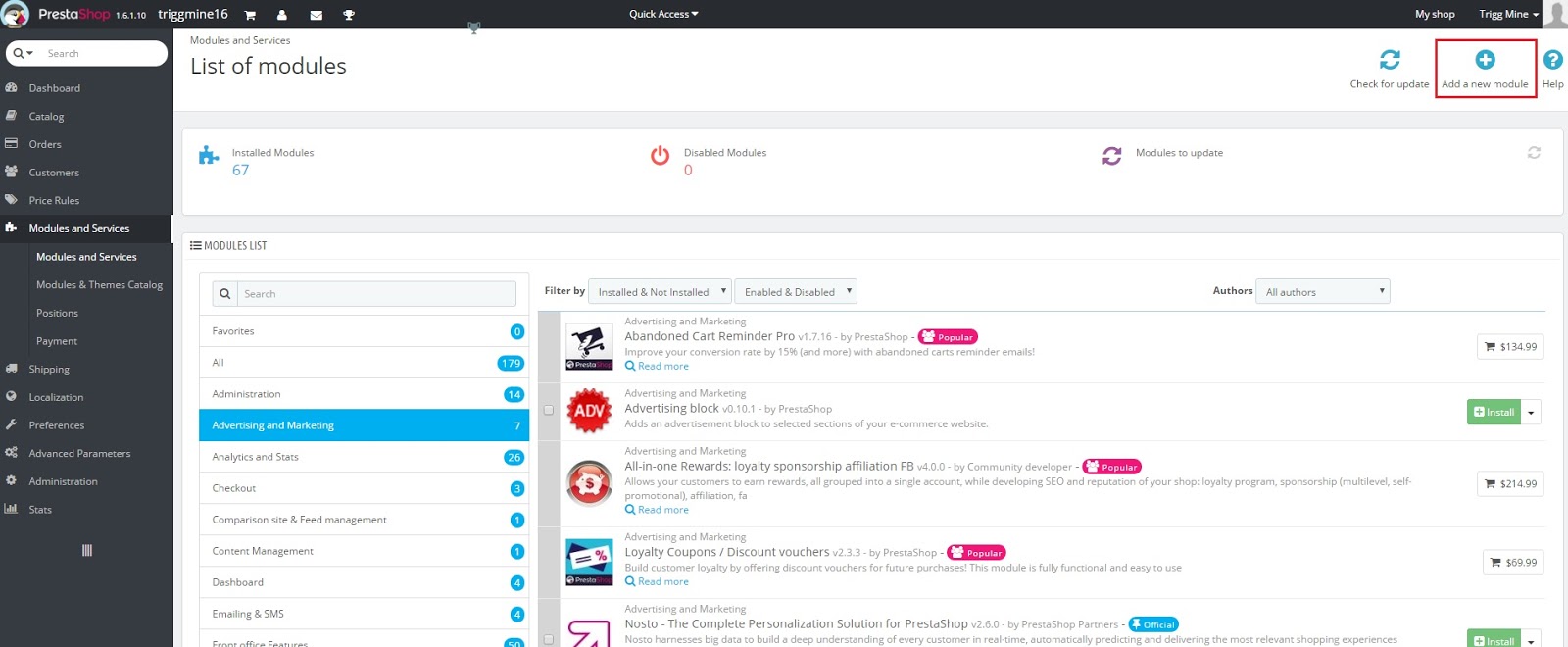The image size is (1568, 647).
Task: Click the Installed Modules puzzle icon
Action: coord(209,155)
